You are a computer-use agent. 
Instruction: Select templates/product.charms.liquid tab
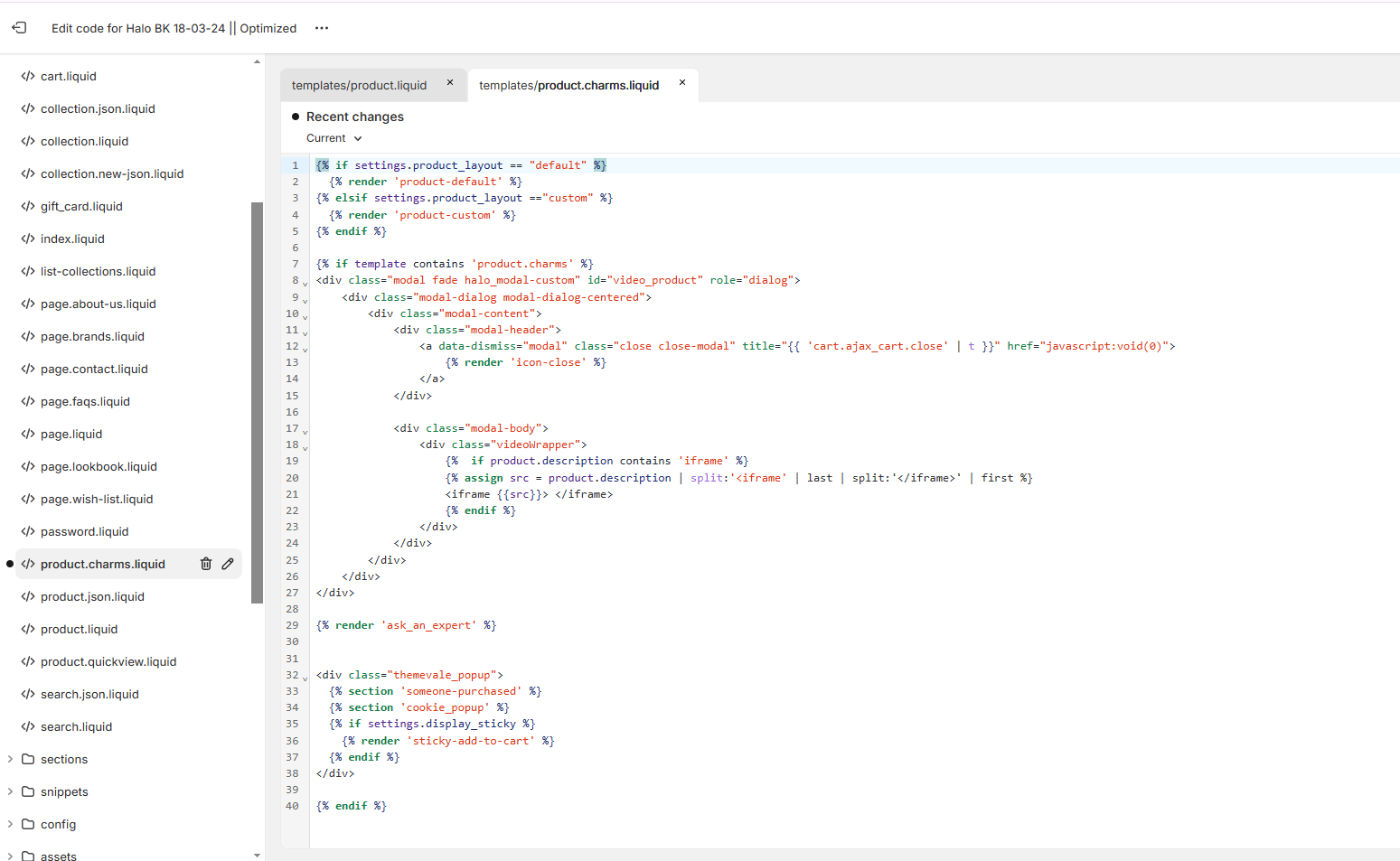[568, 85]
